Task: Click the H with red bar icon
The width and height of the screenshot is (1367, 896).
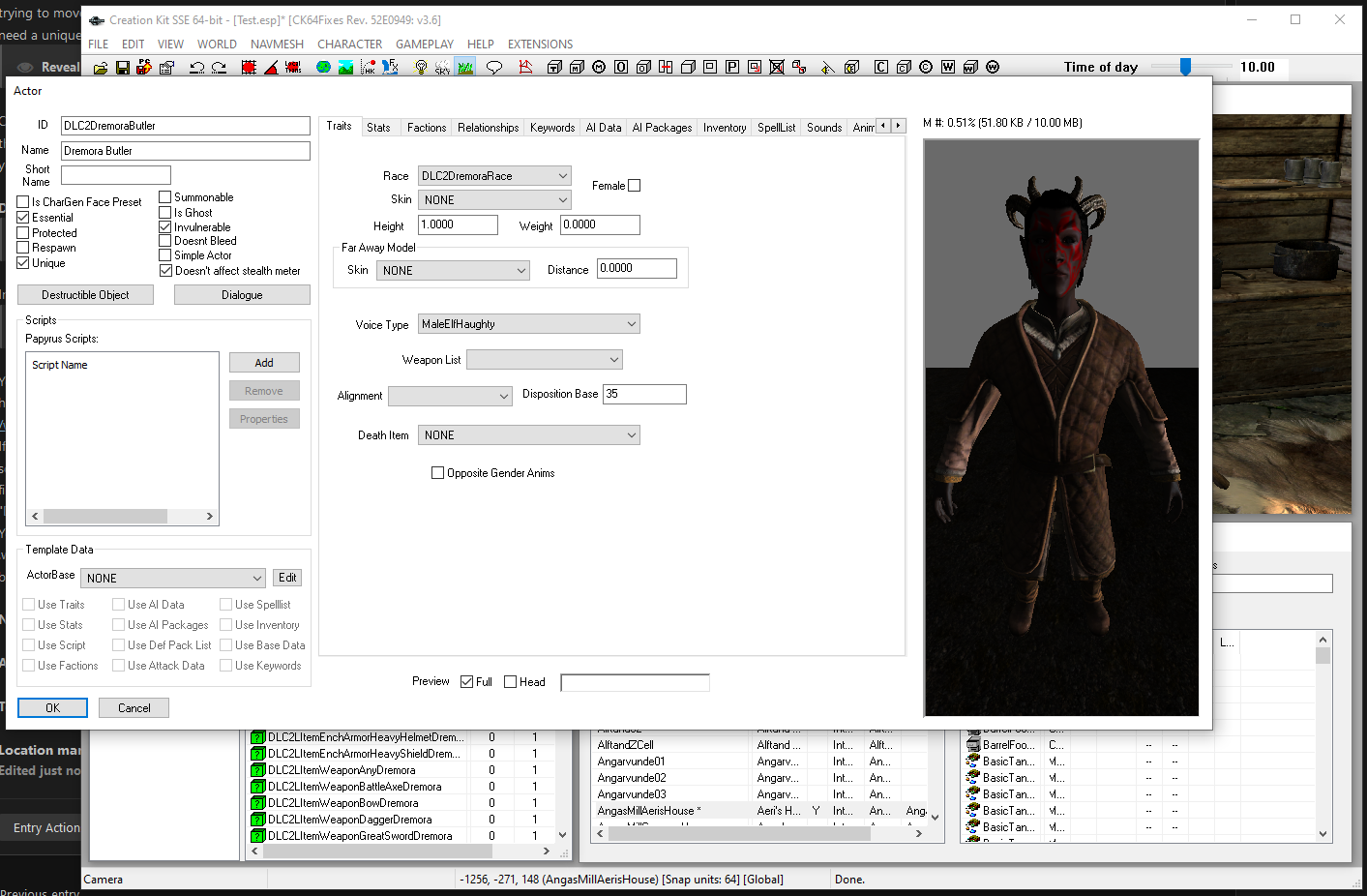Action: (666, 68)
